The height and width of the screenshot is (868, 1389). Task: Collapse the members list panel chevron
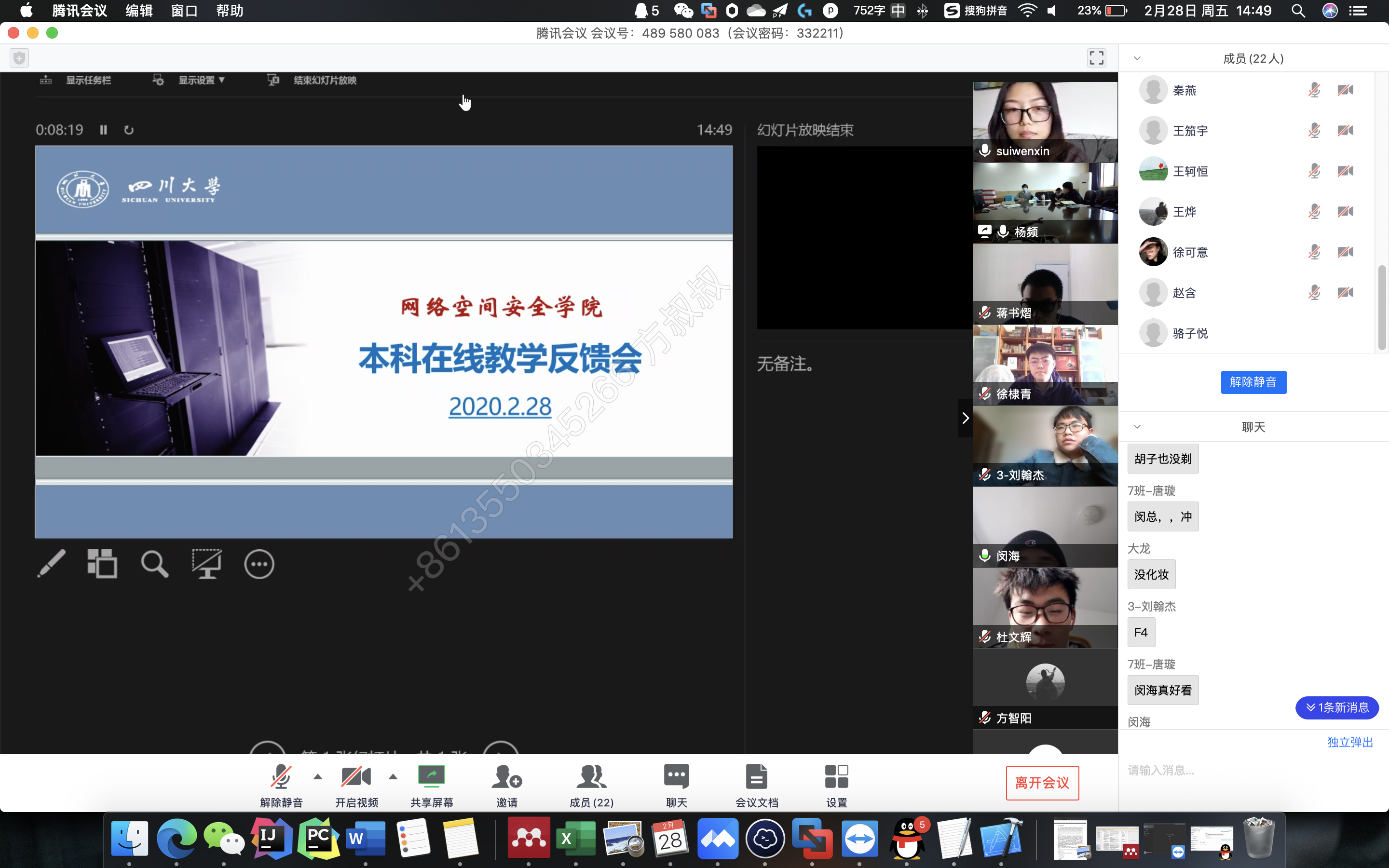(x=1137, y=58)
